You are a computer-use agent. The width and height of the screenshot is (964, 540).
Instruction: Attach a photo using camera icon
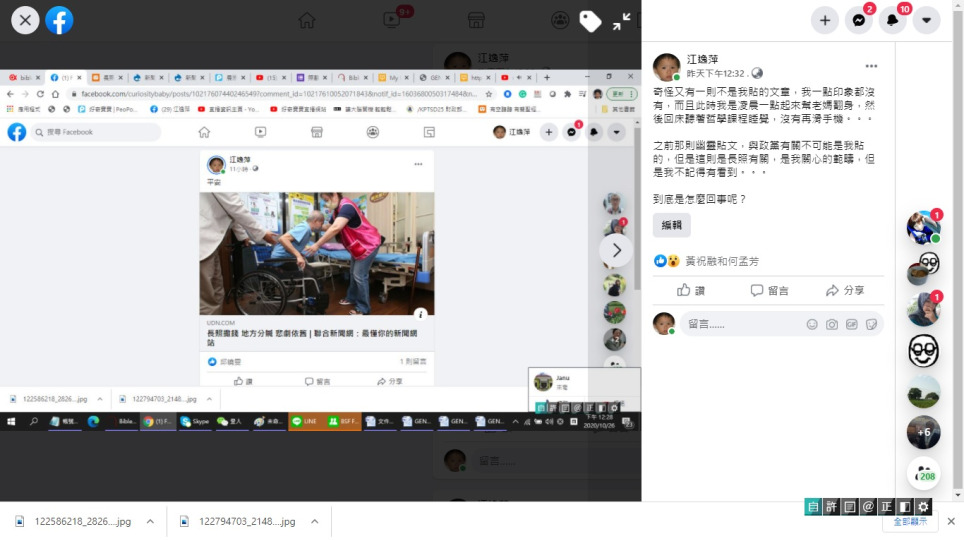click(832, 324)
